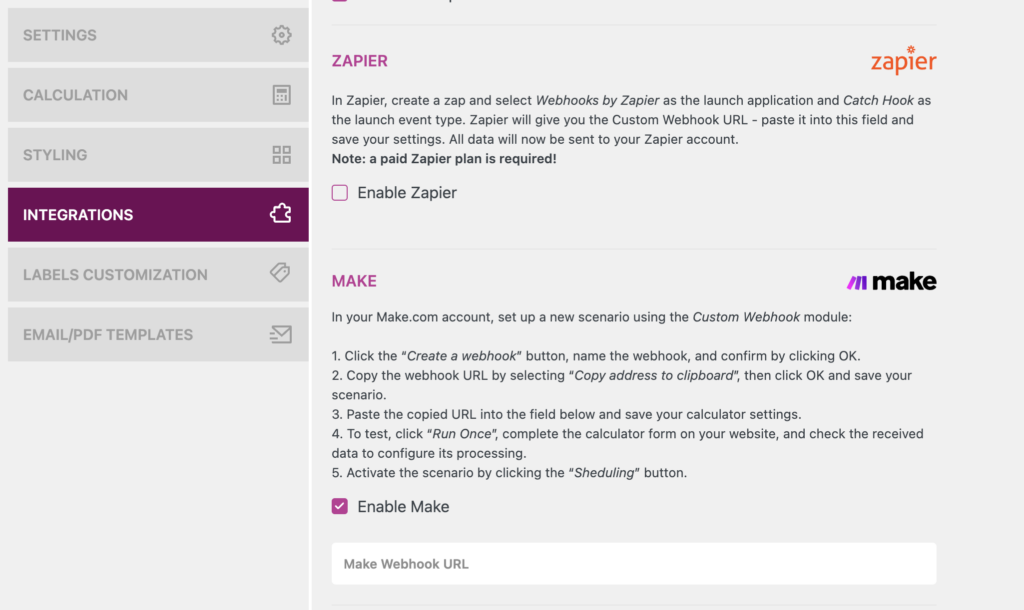Image resolution: width=1024 pixels, height=610 pixels.
Task: Click the gear icon on Settings tab
Action: (x=282, y=35)
